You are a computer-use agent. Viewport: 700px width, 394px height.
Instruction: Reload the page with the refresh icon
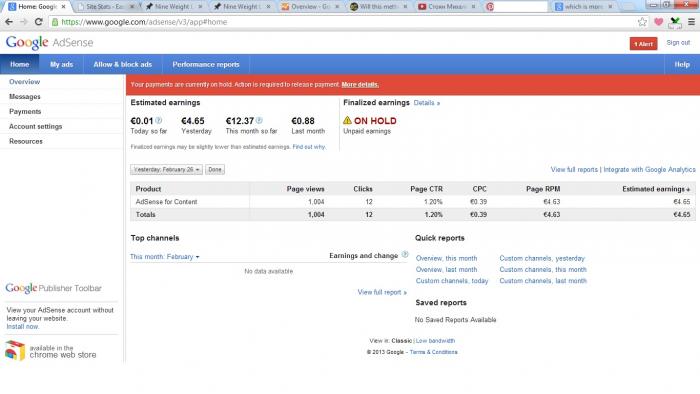(39, 22)
